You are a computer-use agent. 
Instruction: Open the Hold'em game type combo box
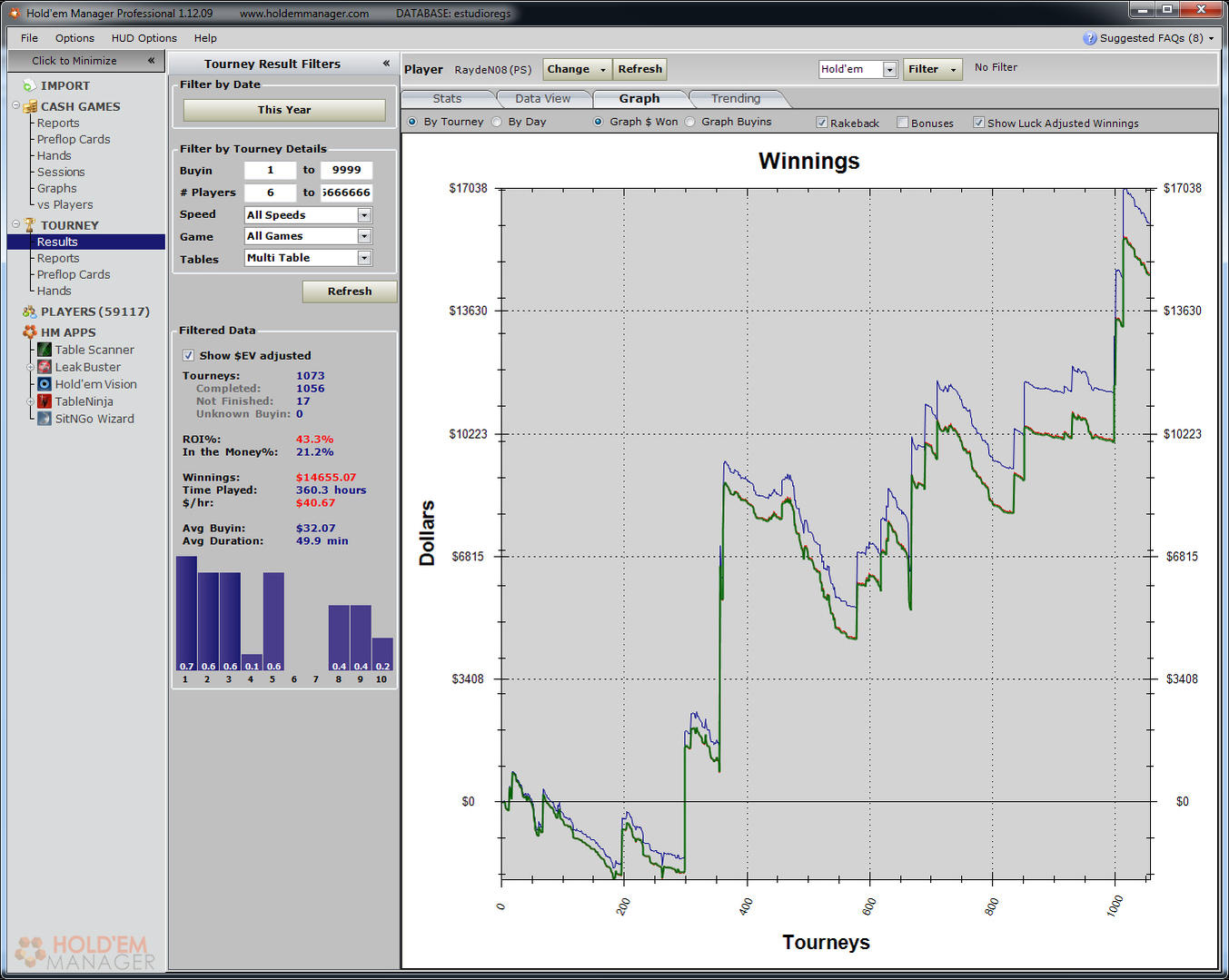(x=857, y=69)
